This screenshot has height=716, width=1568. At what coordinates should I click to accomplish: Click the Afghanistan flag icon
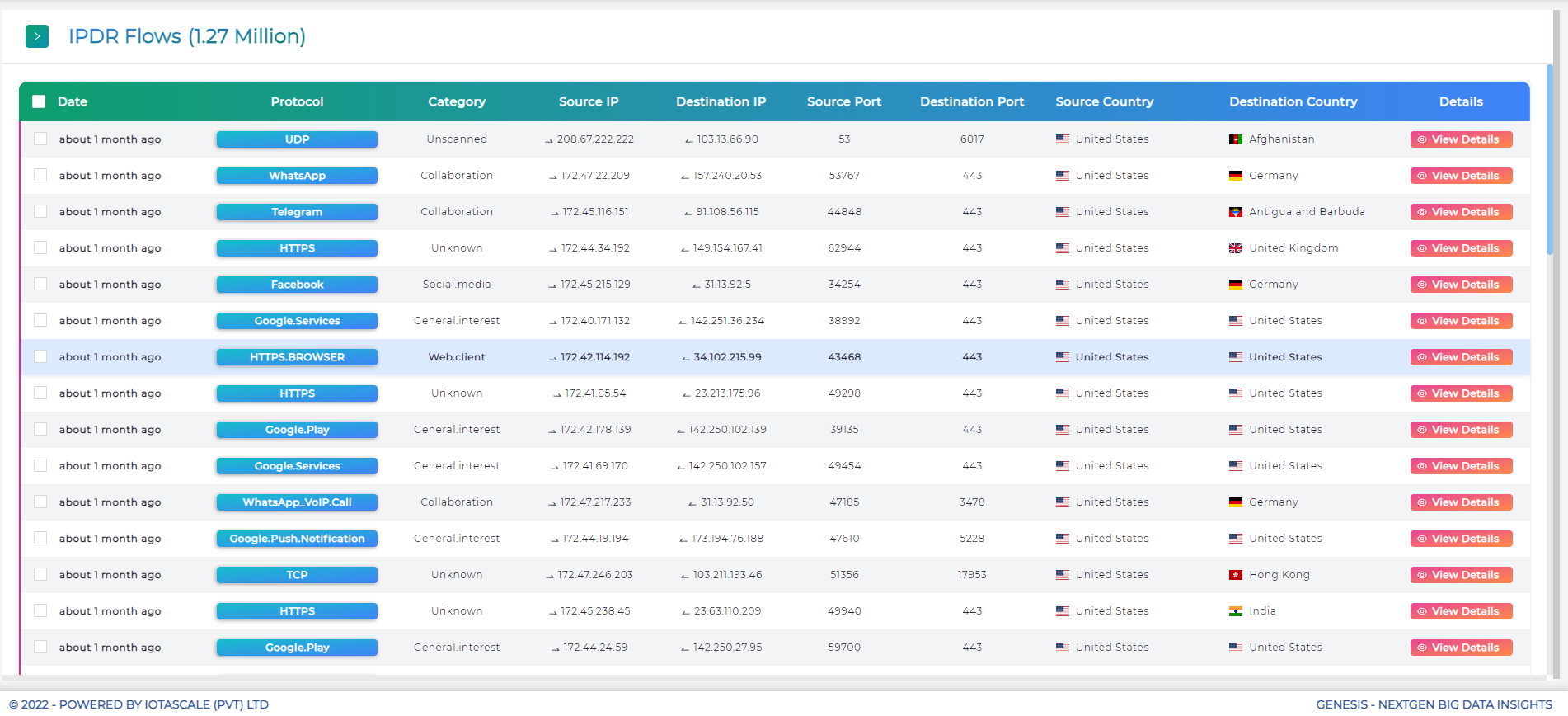tap(1235, 139)
